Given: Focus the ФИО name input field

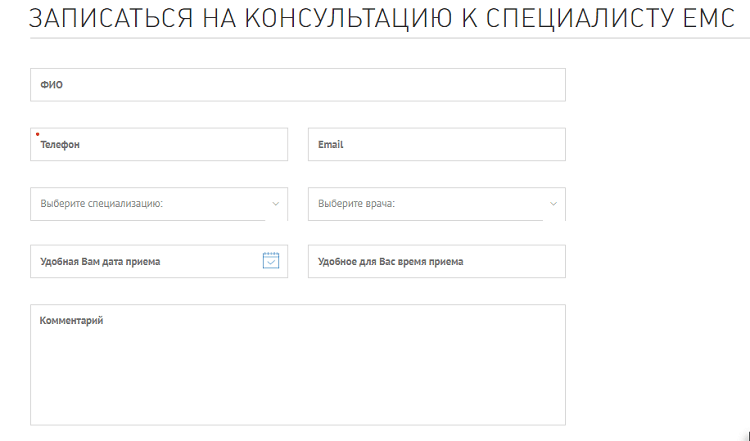Looking at the screenshot, I should click(x=298, y=85).
